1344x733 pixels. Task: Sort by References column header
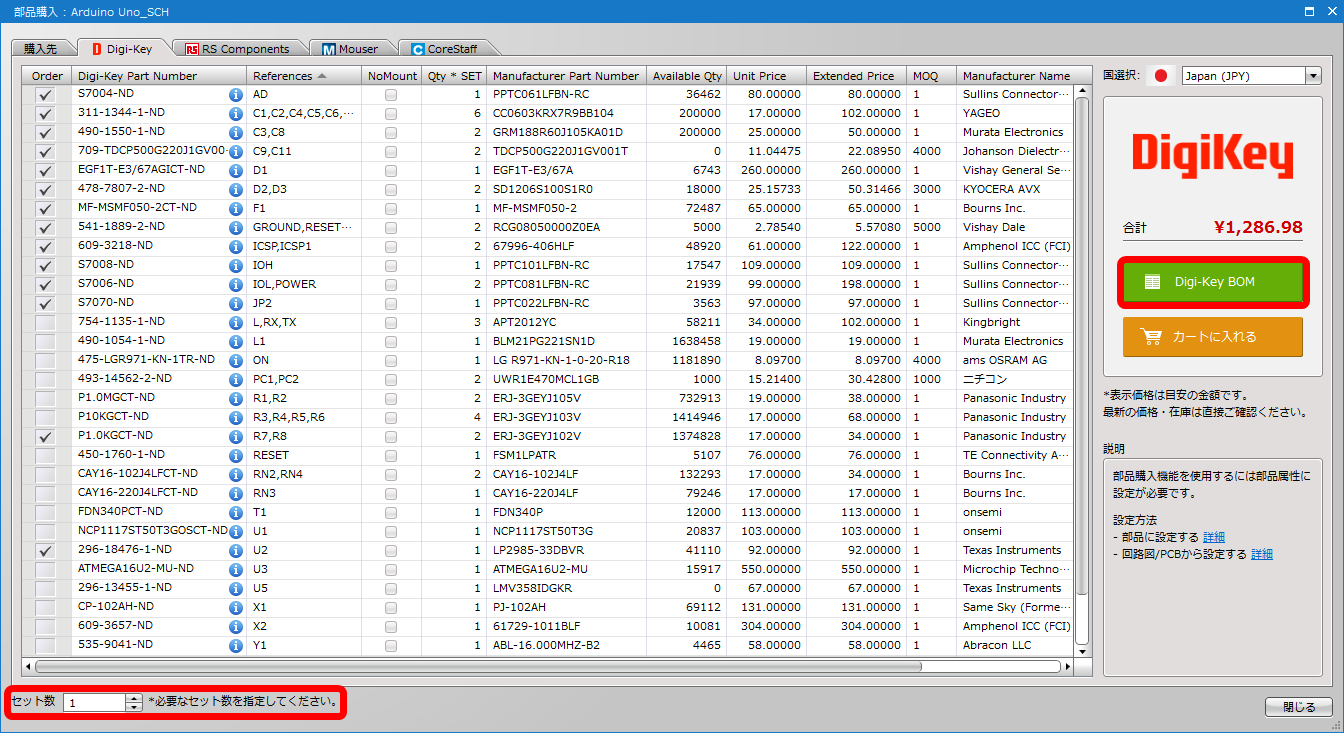click(303, 76)
